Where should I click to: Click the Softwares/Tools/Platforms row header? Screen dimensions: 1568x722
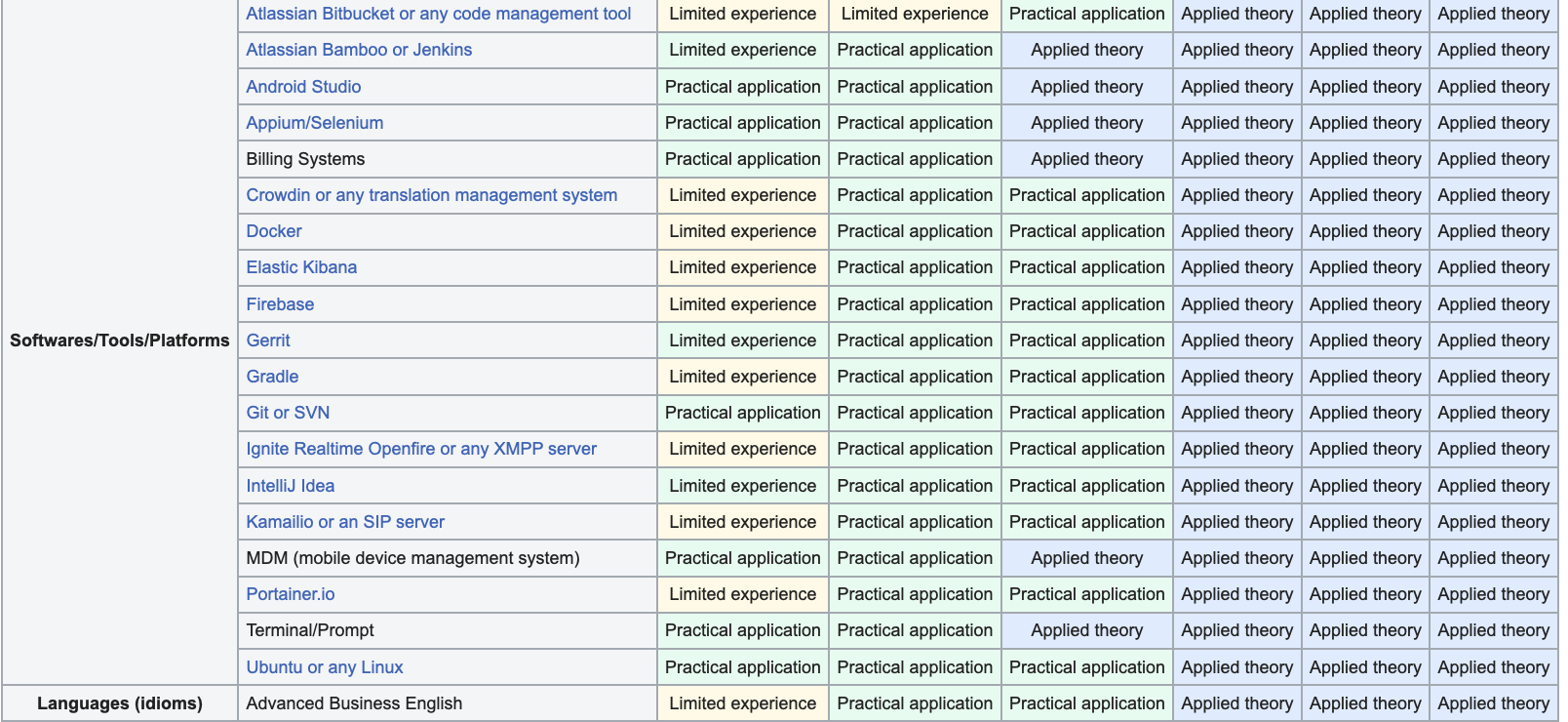[x=119, y=341]
